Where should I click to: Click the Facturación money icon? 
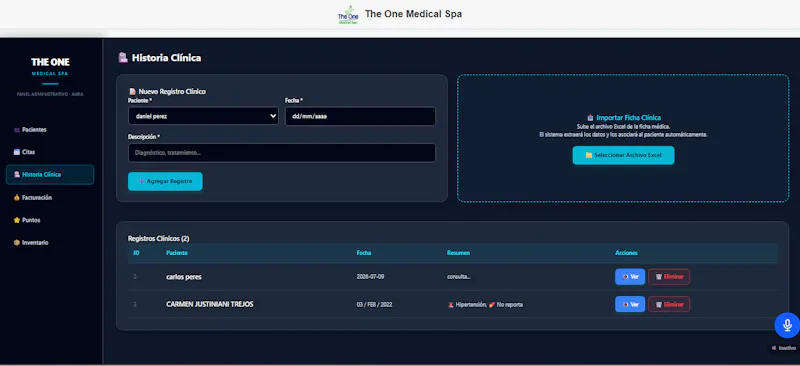pyautogui.click(x=17, y=198)
